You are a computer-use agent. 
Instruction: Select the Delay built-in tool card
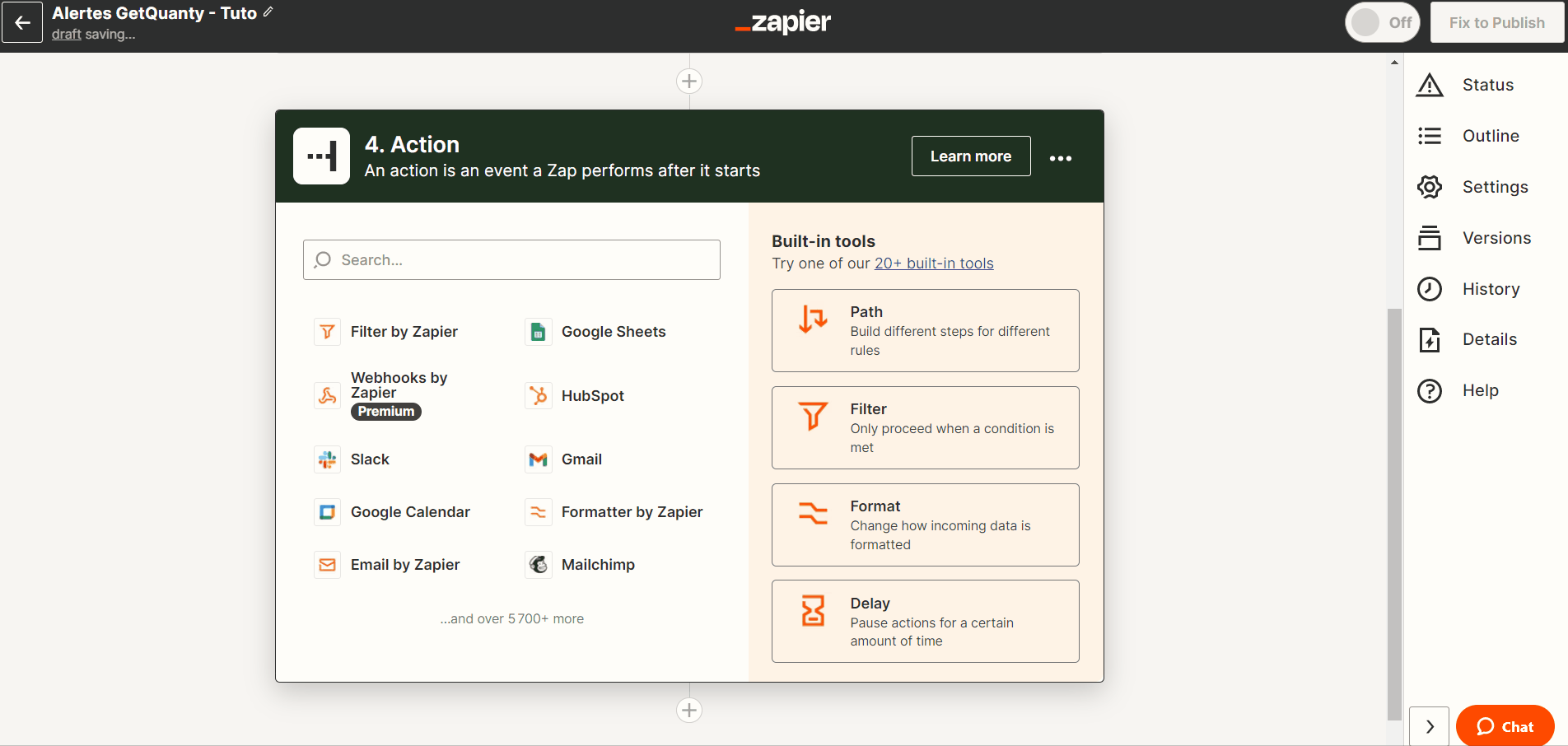point(925,622)
